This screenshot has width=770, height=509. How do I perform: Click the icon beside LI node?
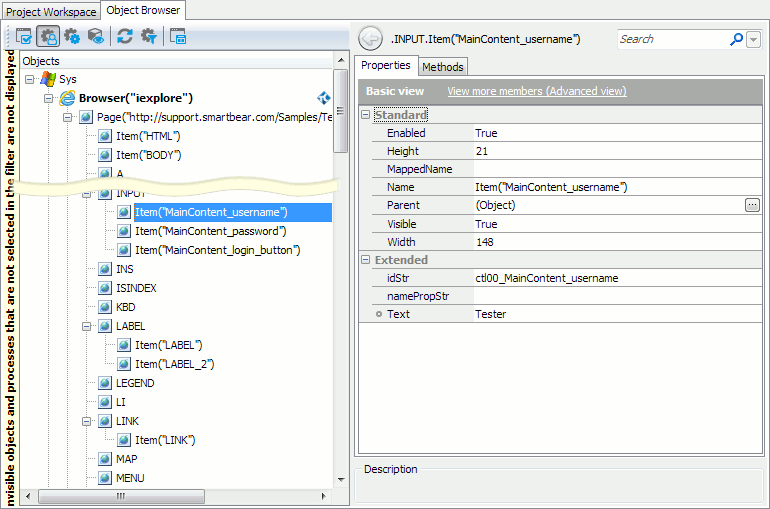(105, 402)
